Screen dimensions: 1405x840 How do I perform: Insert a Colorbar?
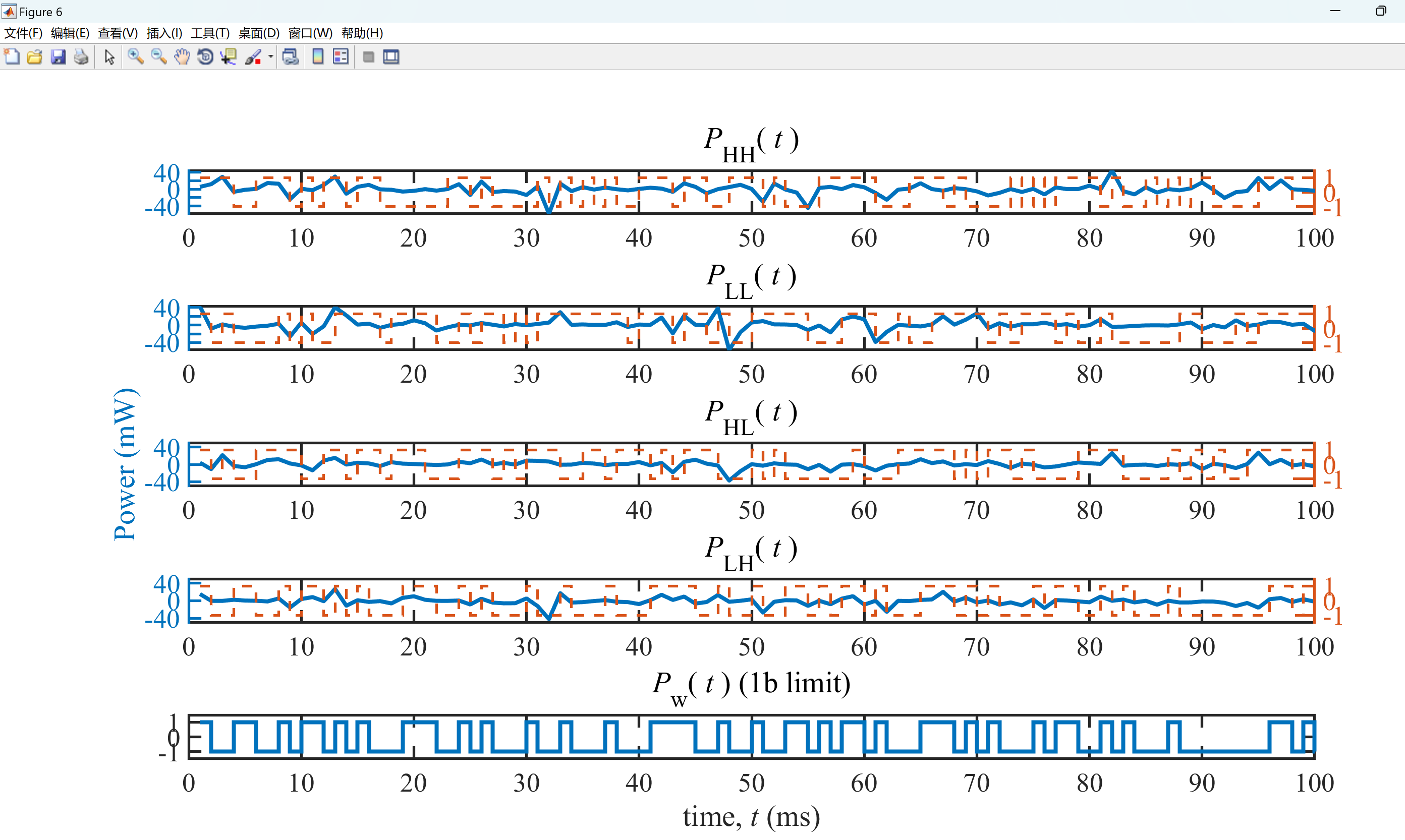coord(318,56)
